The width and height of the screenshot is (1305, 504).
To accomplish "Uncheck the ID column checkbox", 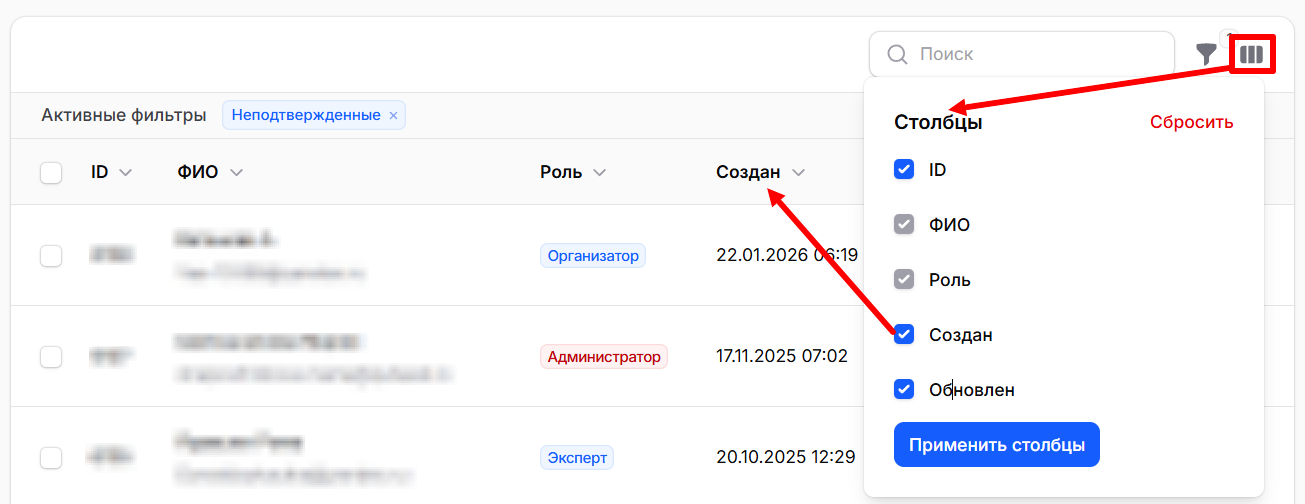I will (x=904, y=170).
